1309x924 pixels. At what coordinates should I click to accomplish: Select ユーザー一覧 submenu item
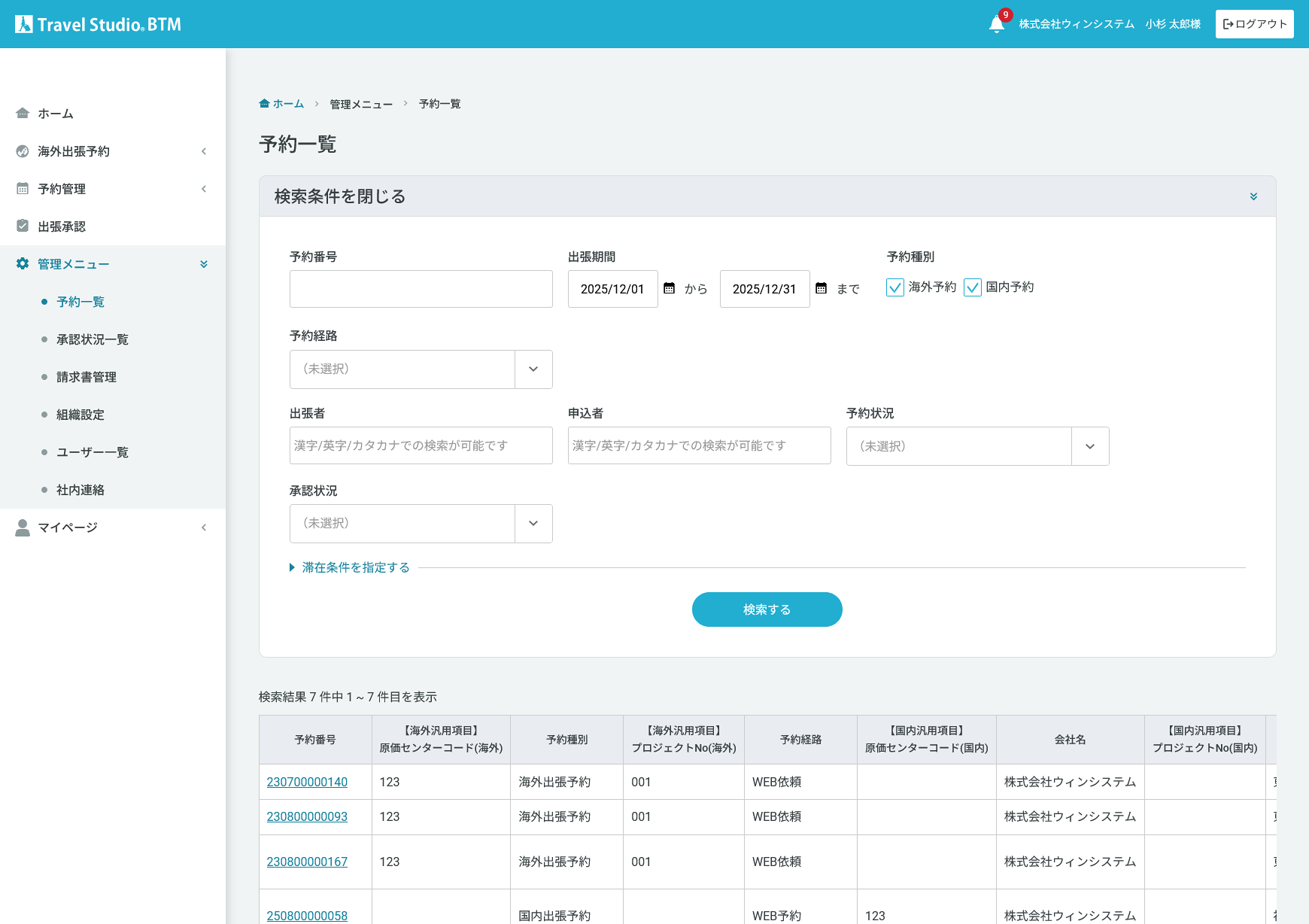(x=93, y=452)
